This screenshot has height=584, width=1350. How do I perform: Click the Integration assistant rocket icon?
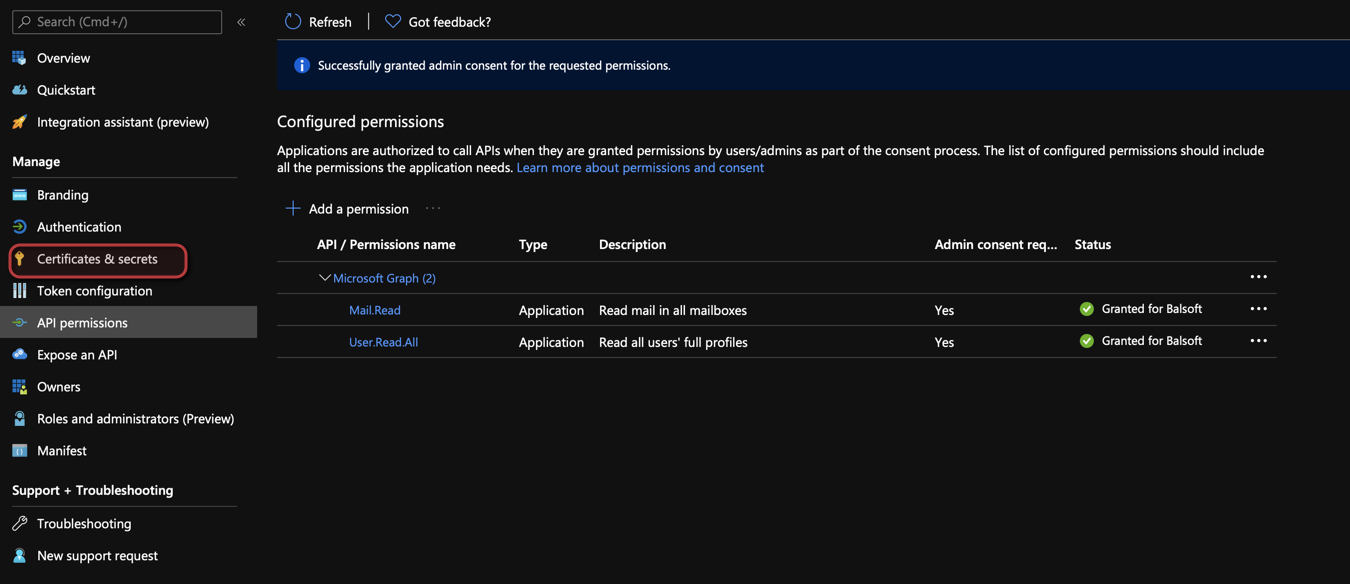pos(19,122)
